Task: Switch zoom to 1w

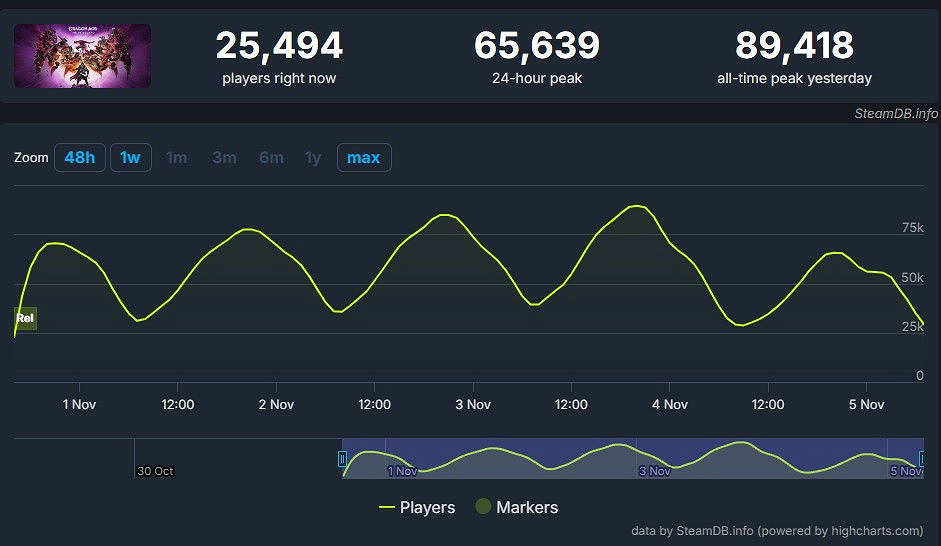Action: click(130, 158)
